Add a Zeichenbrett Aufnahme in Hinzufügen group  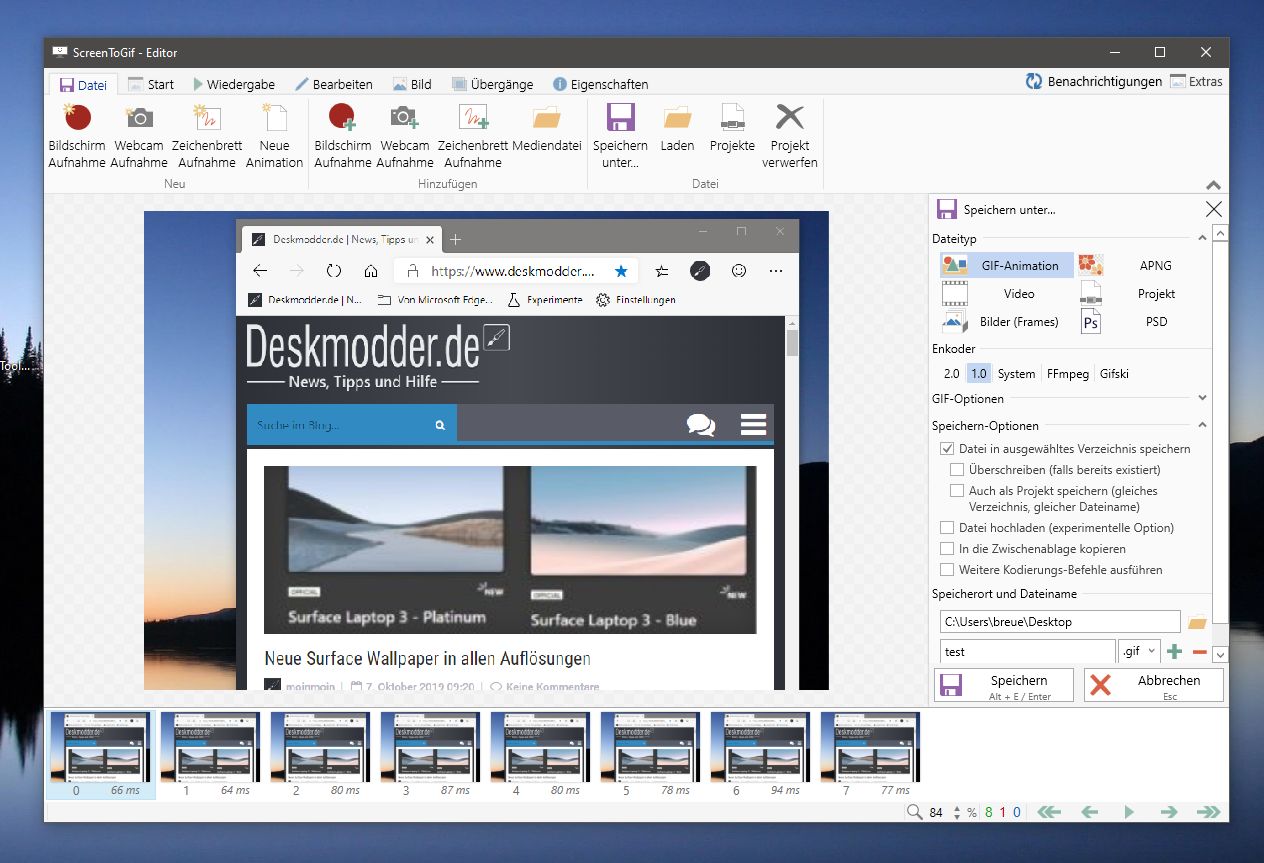click(473, 136)
